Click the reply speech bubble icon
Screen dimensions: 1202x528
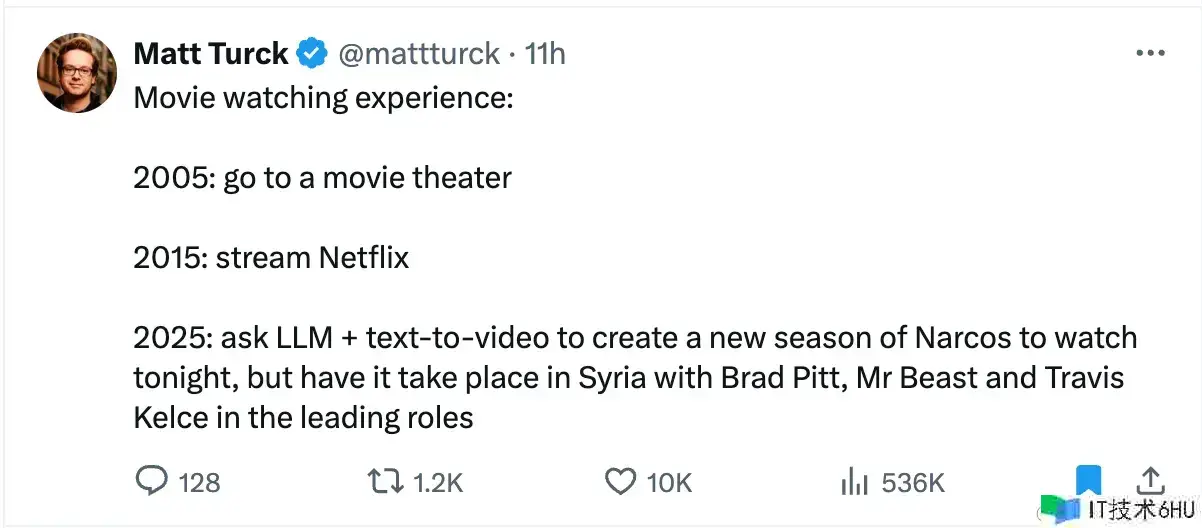click(150, 482)
